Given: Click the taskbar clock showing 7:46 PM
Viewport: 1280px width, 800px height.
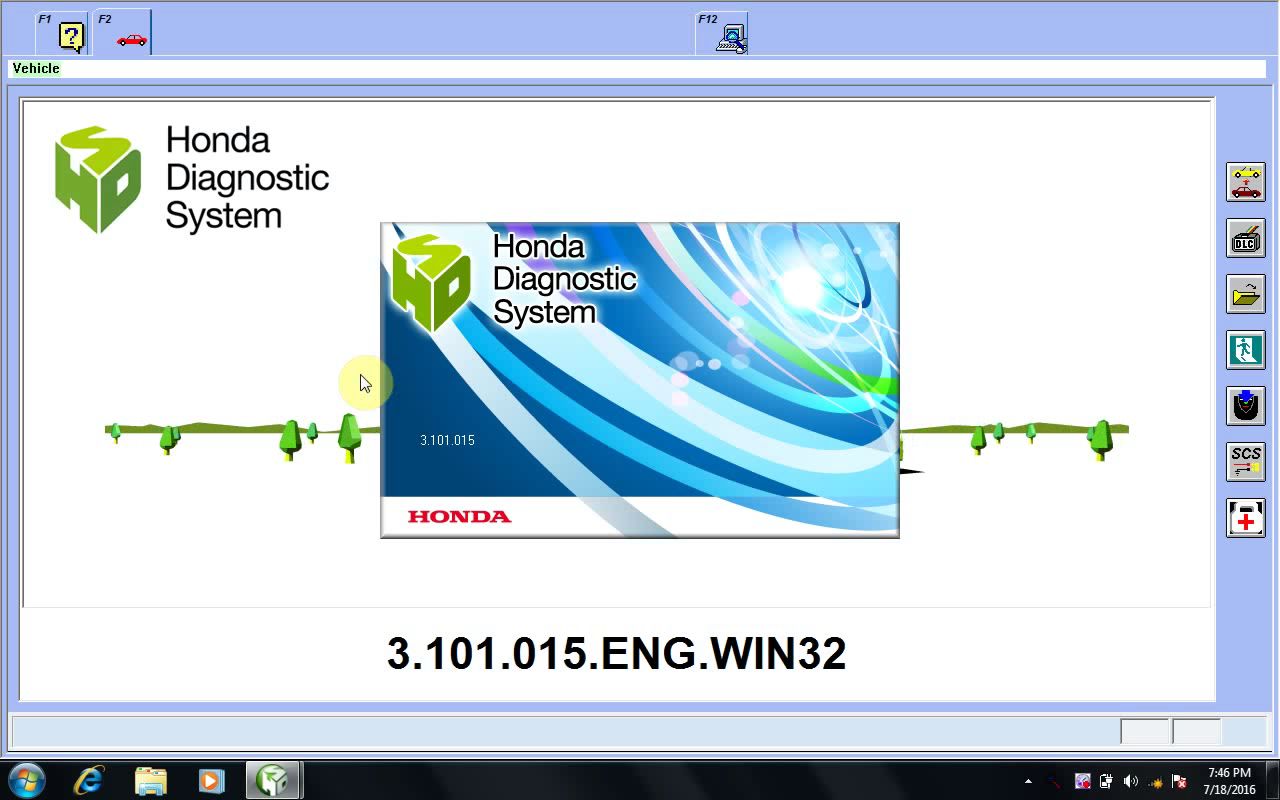Looking at the screenshot, I should [x=1229, y=781].
